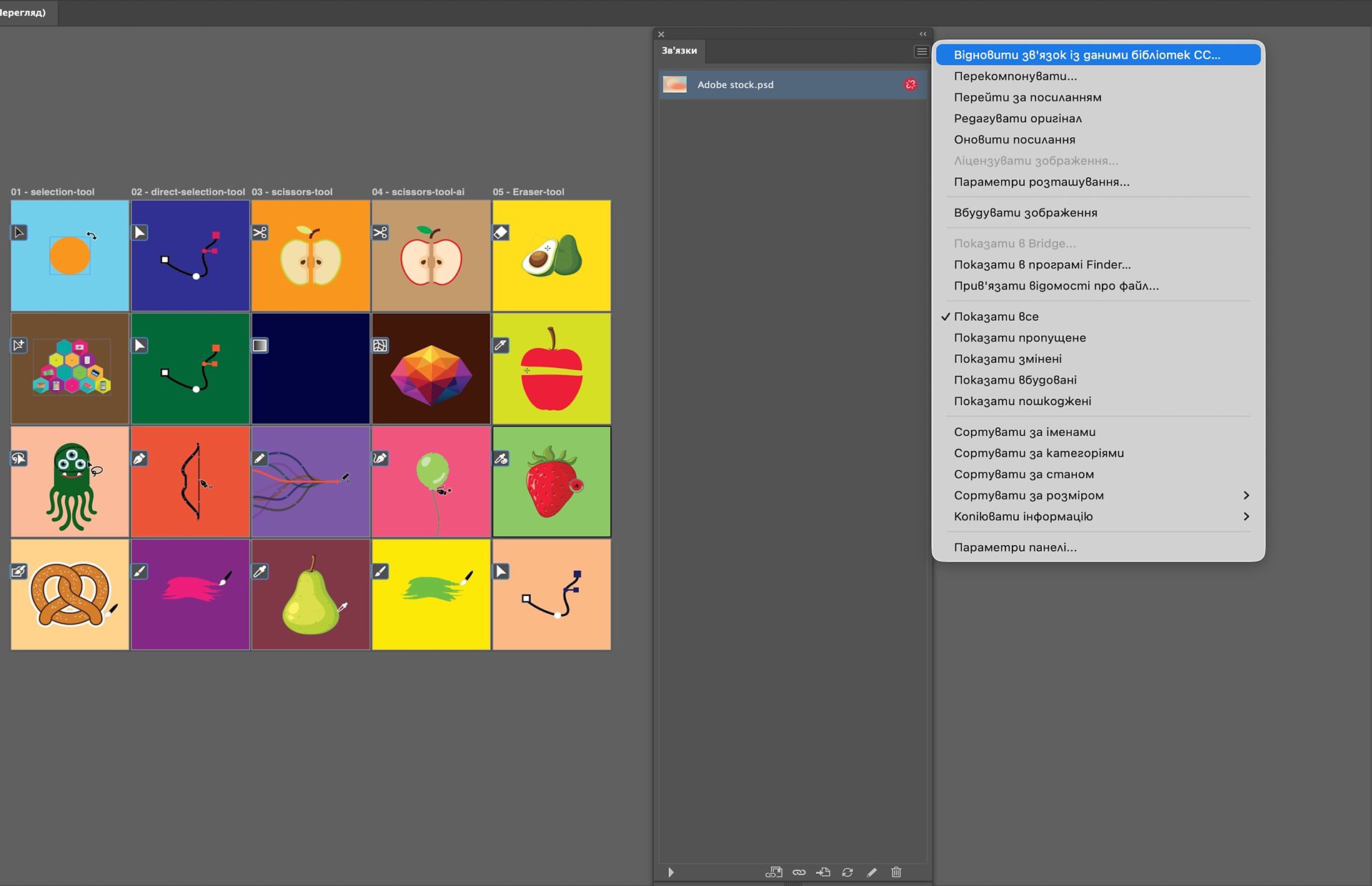Close the Links panel with the X icon
Image resolution: width=1372 pixels, height=886 pixels.
[x=661, y=34]
